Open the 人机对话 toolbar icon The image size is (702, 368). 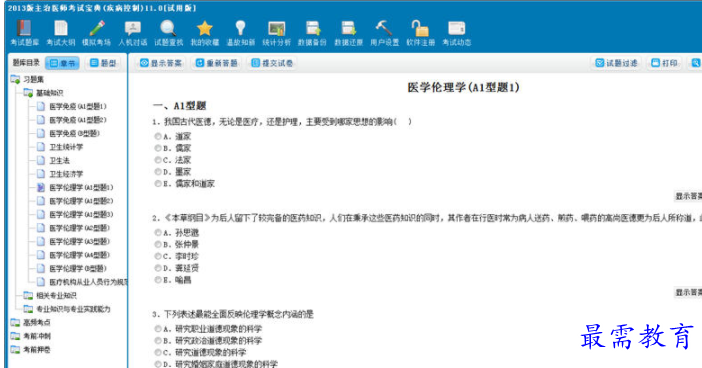(133, 33)
